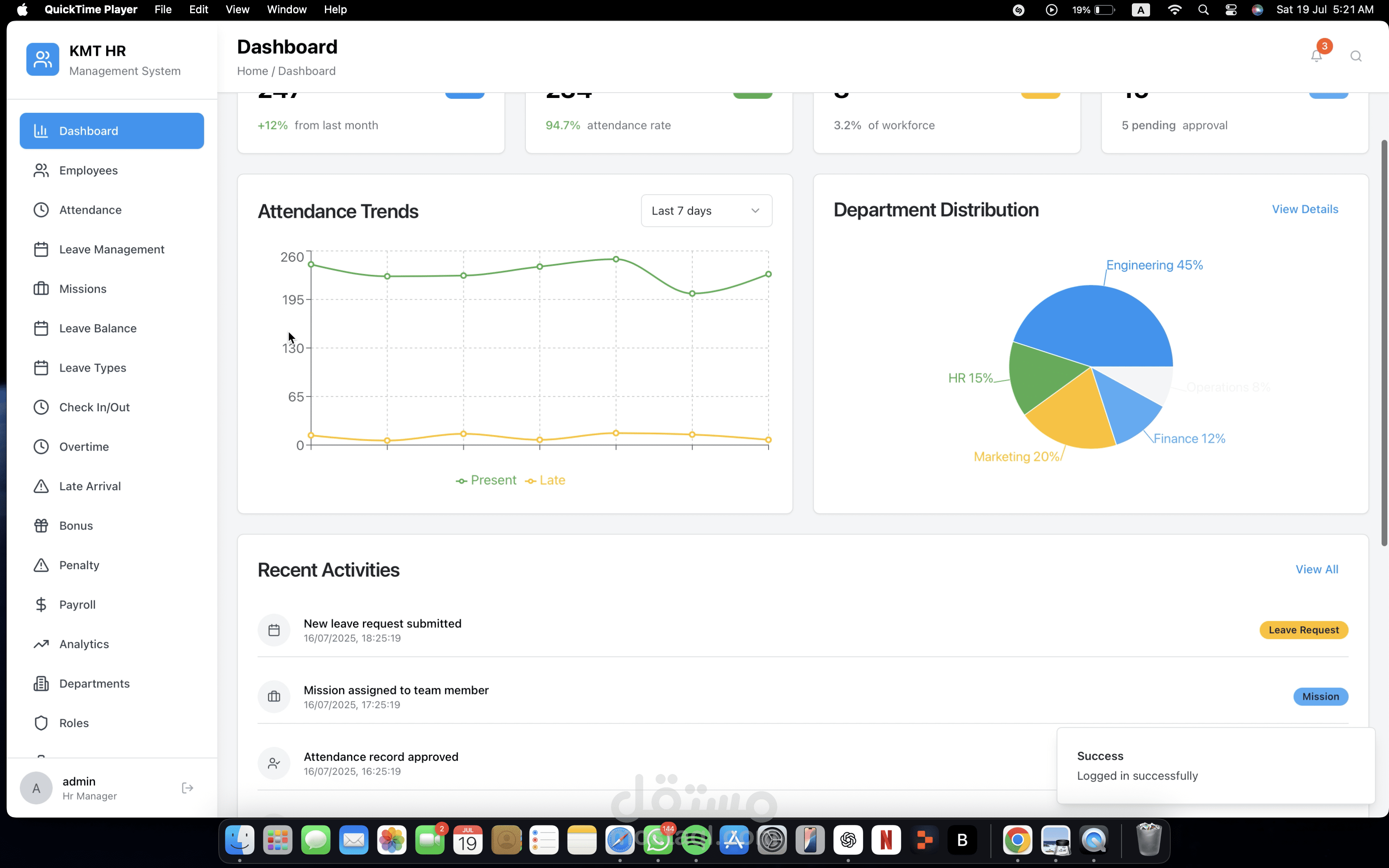Image resolution: width=1389 pixels, height=868 pixels.
Task: Open Finder from the dock
Action: (239, 840)
